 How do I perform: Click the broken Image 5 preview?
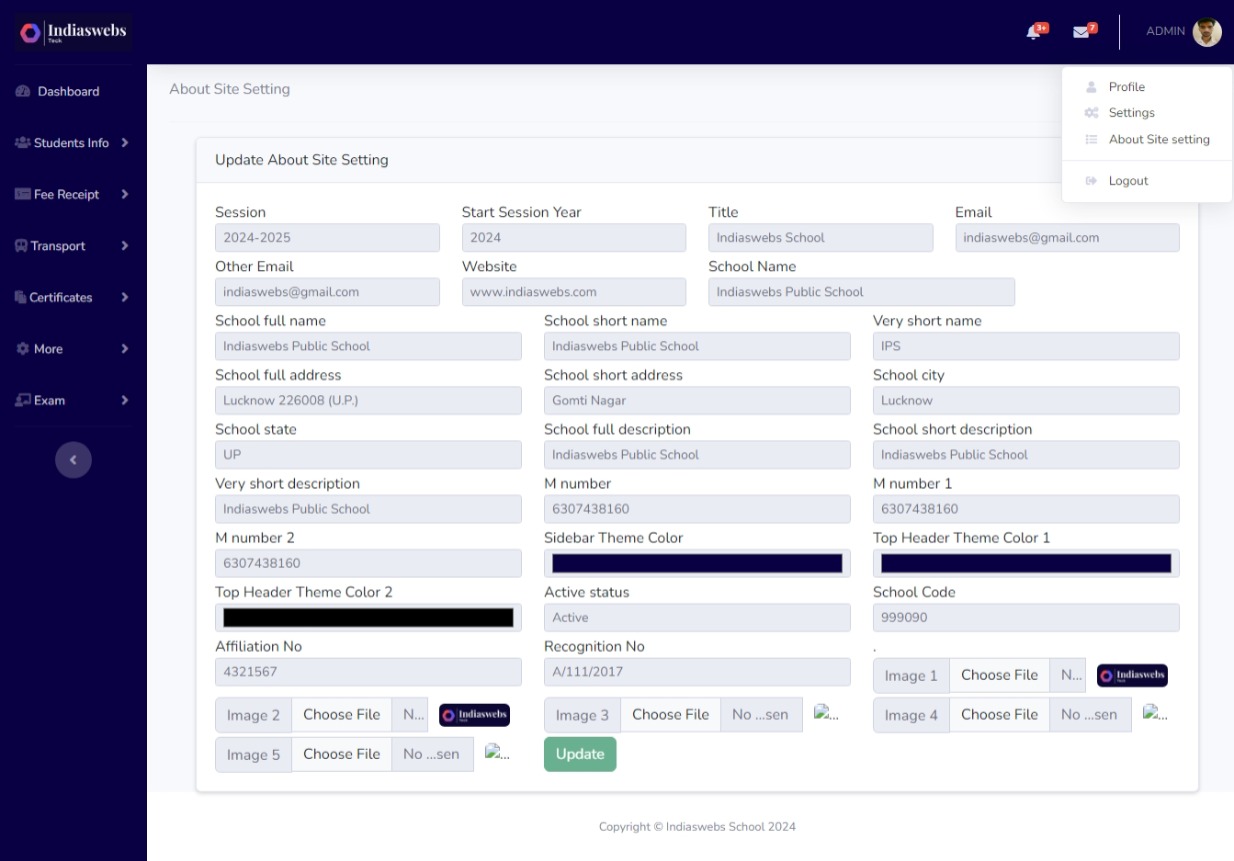click(x=497, y=753)
